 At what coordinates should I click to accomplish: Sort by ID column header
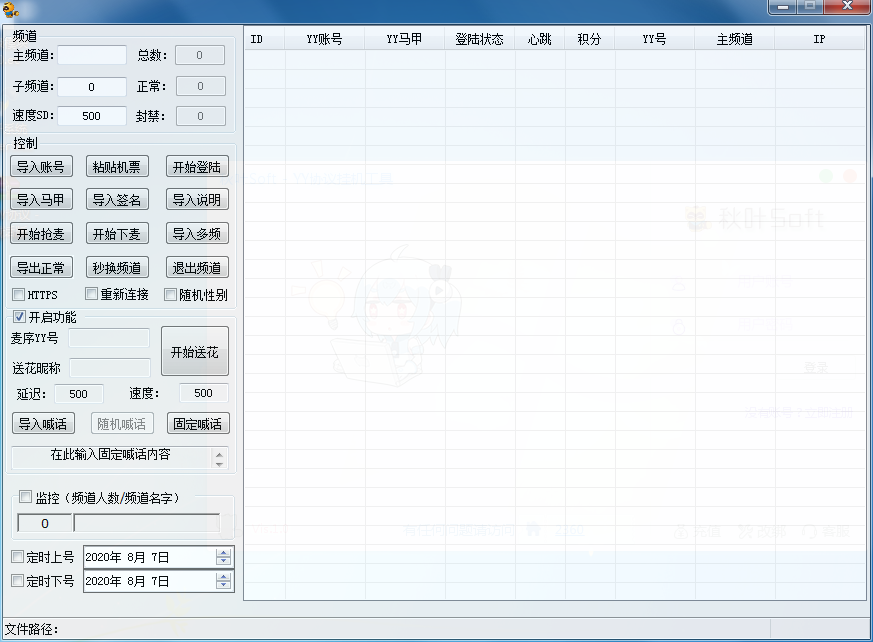tap(264, 39)
